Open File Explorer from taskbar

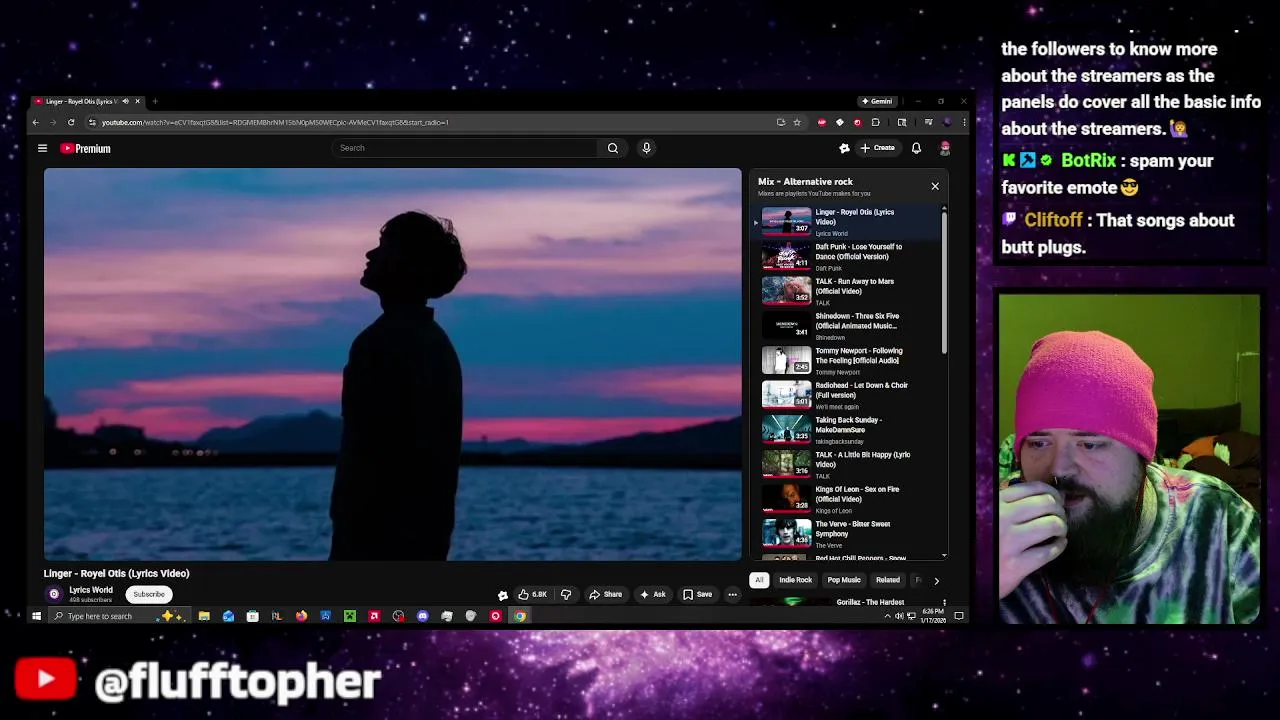pos(204,616)
